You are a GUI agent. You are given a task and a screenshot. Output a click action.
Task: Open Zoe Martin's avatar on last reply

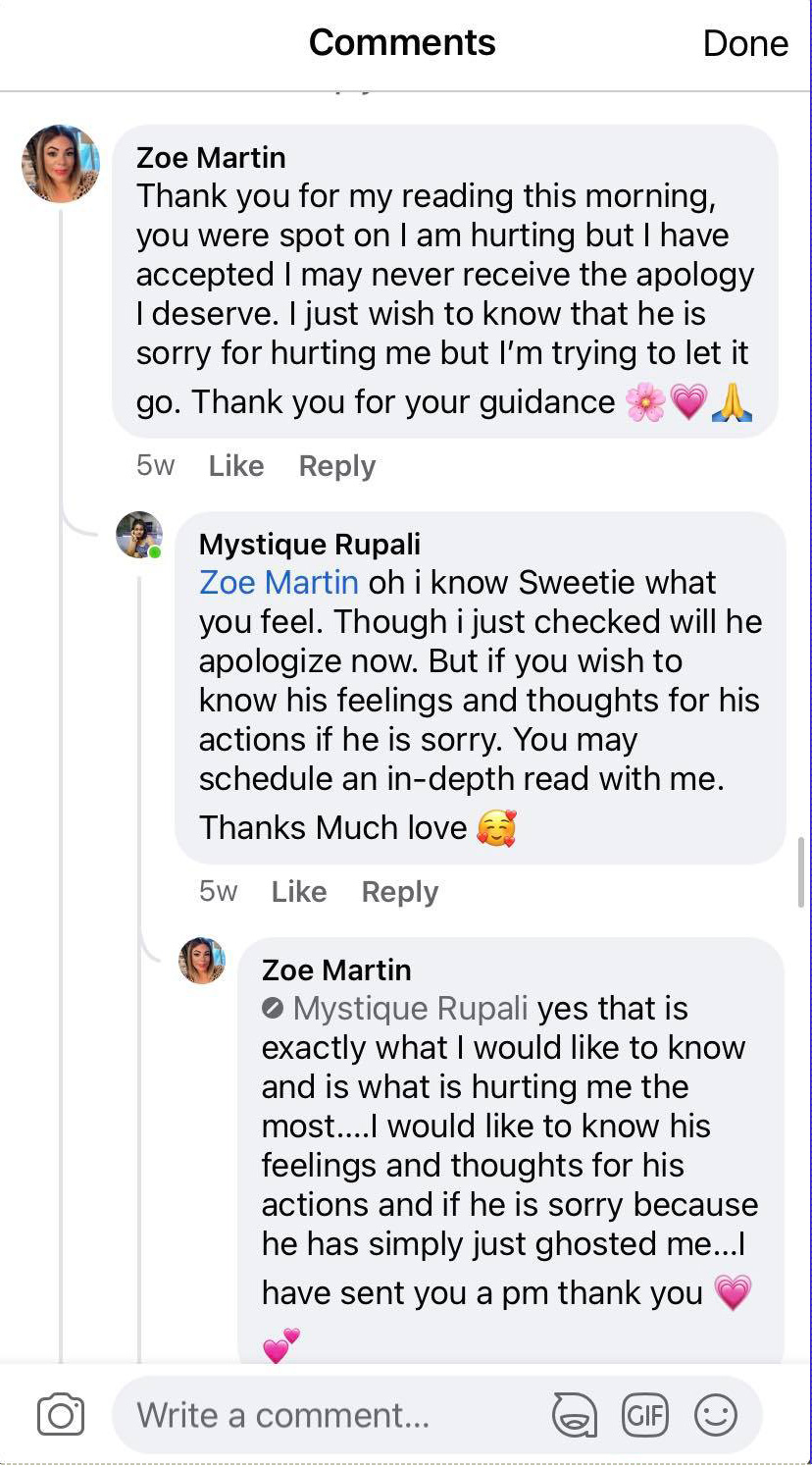pyautogui.click(x=202, y=961)
